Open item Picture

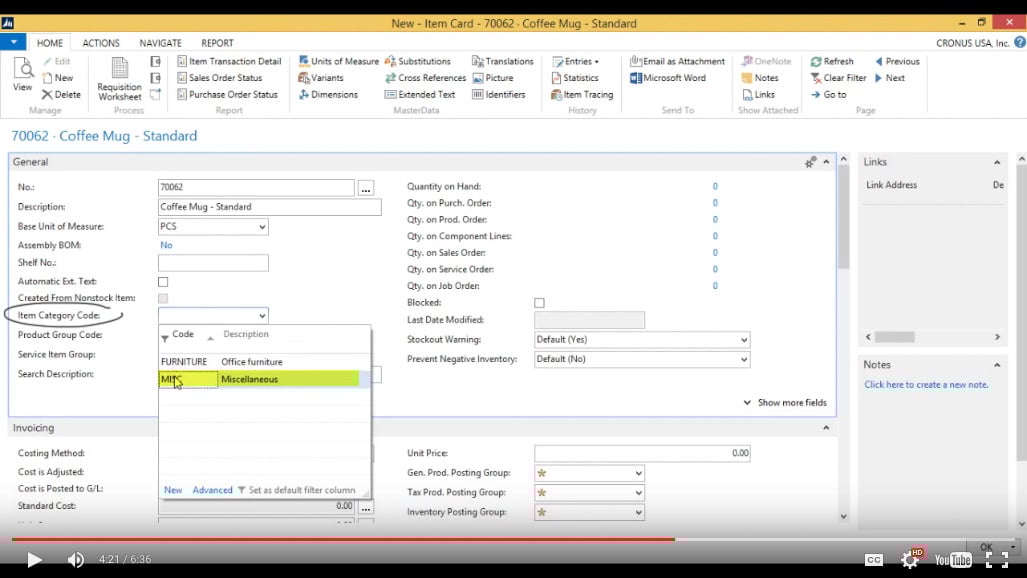[493, 77]
